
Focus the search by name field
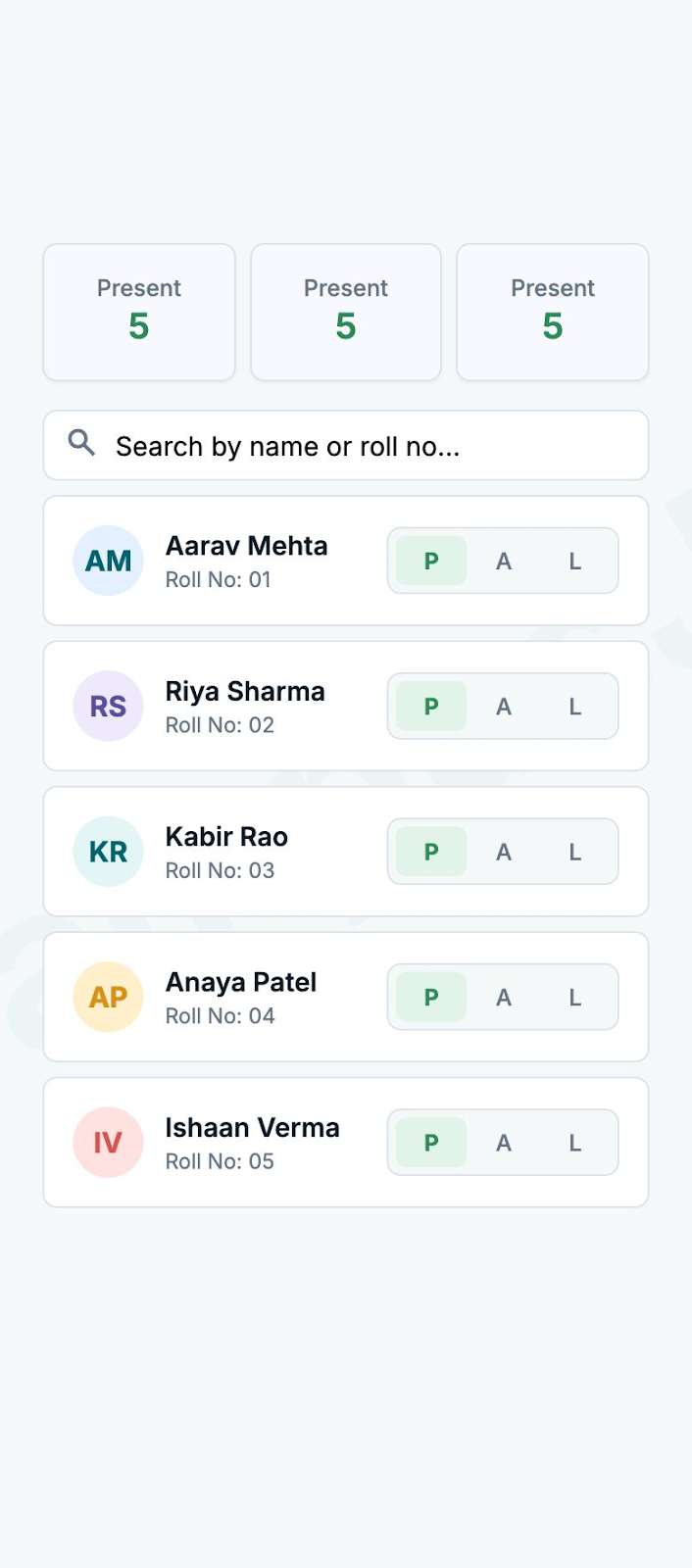[346, 446]
